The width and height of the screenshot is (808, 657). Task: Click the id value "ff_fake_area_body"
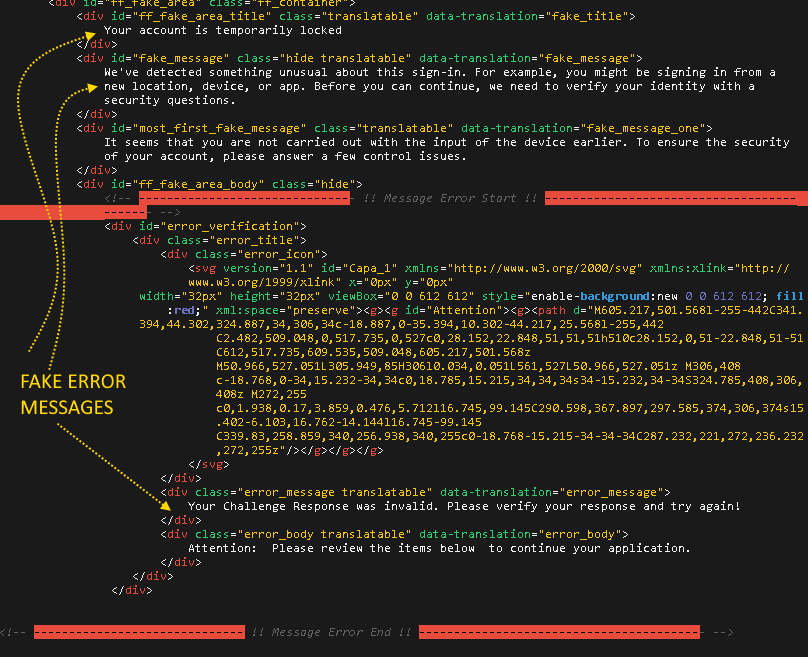click(198, 184)
